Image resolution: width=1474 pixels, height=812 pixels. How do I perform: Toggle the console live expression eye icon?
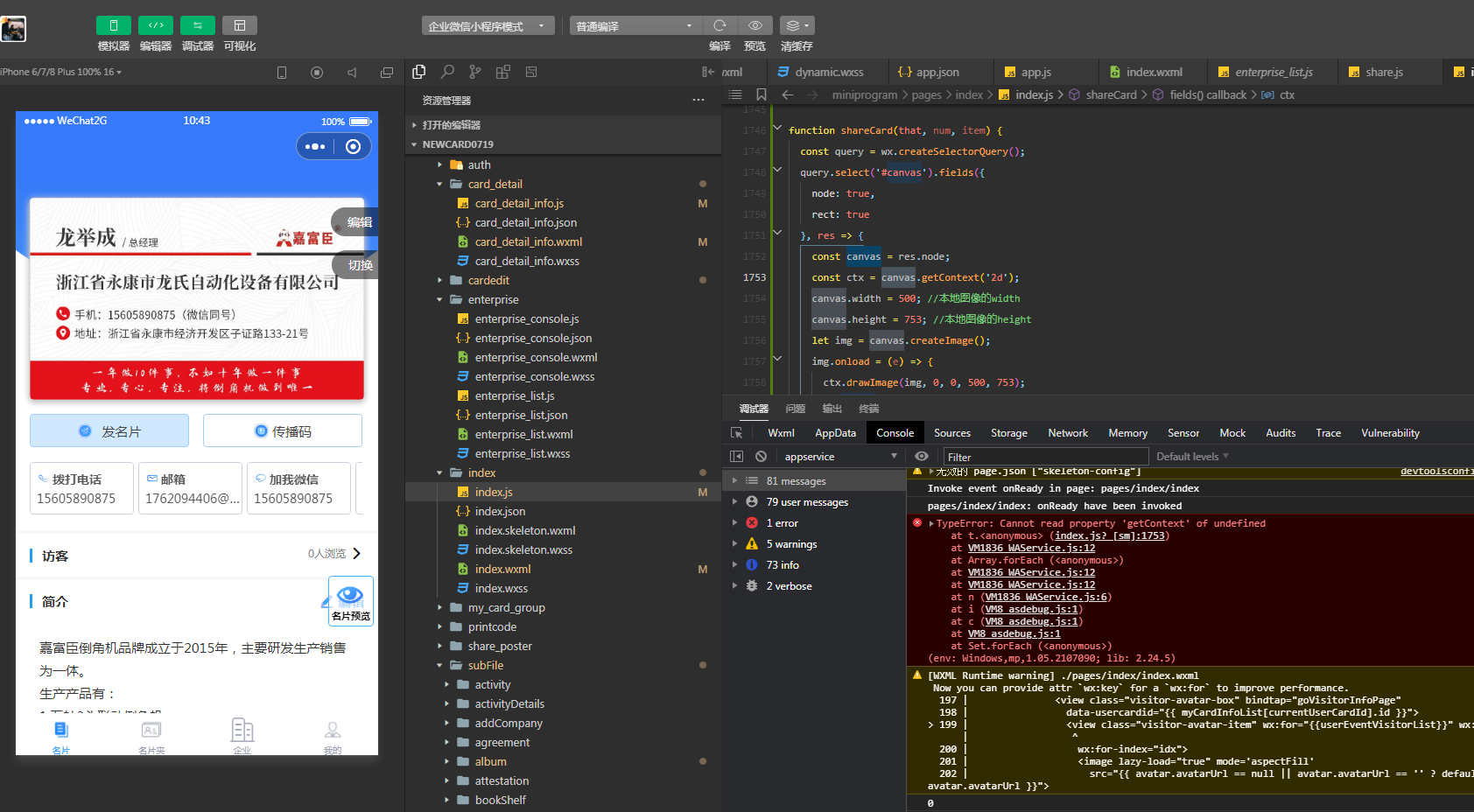[x=921, y=457]
